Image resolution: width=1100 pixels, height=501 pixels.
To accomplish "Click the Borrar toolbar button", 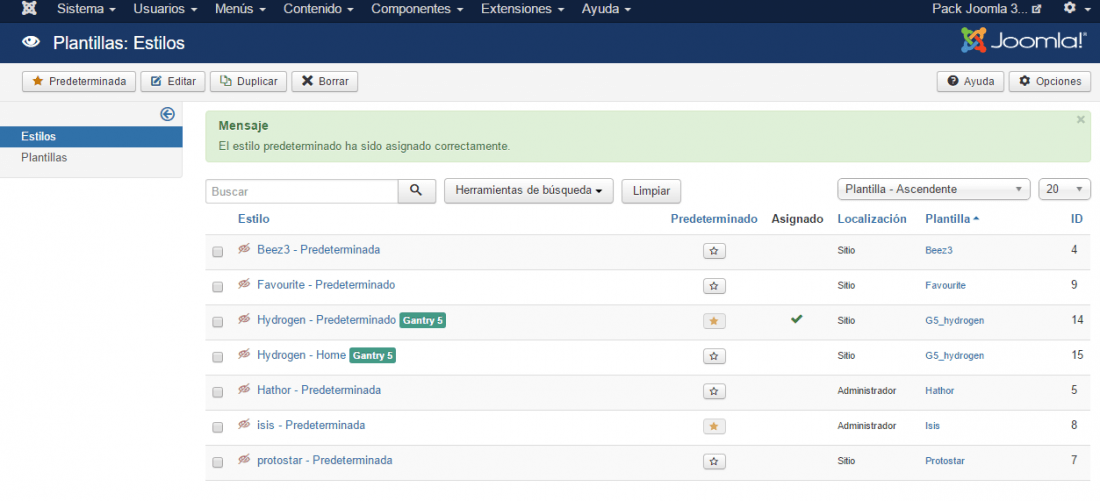I will (325, 81).
